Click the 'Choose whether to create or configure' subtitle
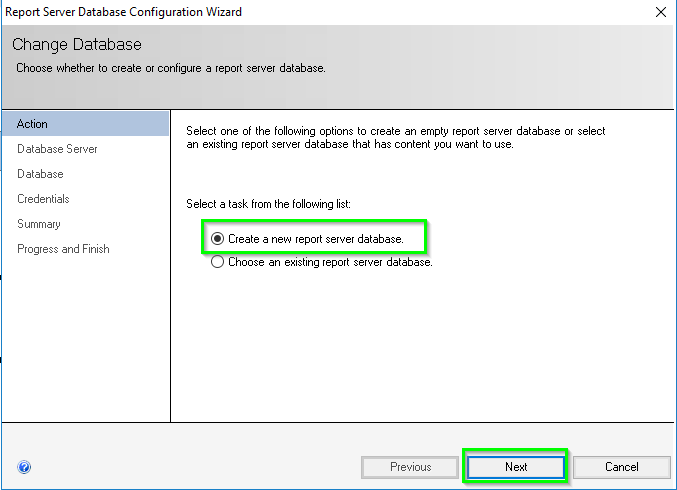This screenshot has width=677, height=490. [171, 68]
